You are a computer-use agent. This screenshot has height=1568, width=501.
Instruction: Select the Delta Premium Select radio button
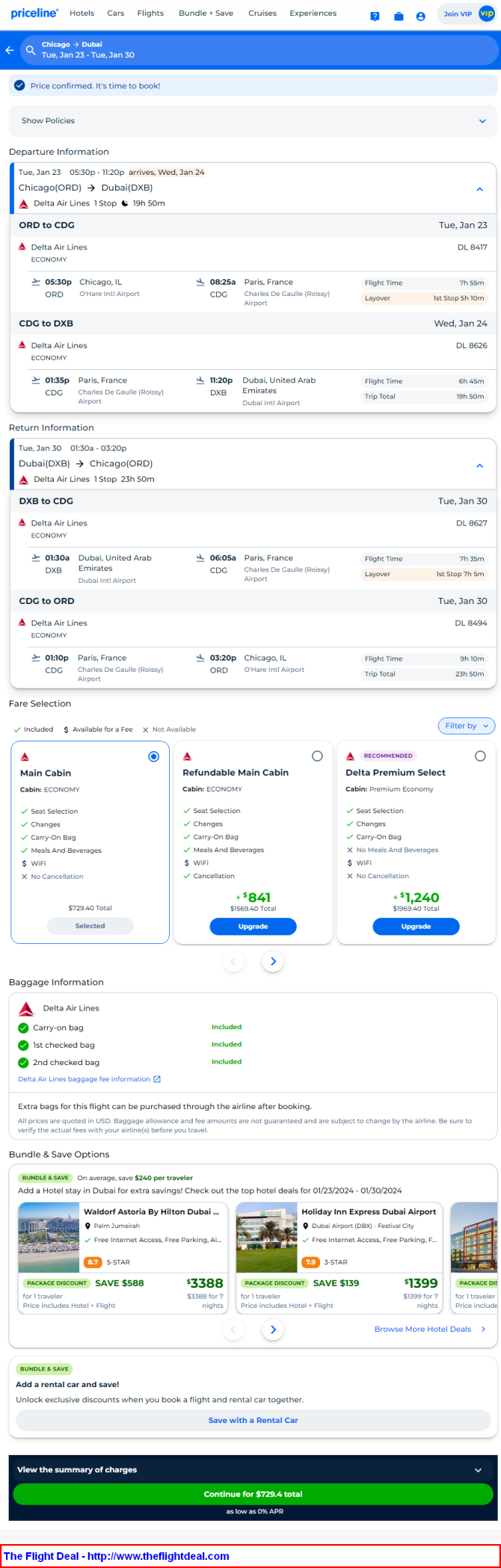480,756
